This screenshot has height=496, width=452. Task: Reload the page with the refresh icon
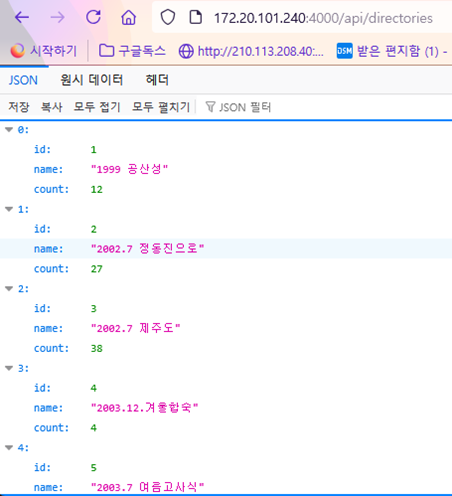[x=93, y=17]
